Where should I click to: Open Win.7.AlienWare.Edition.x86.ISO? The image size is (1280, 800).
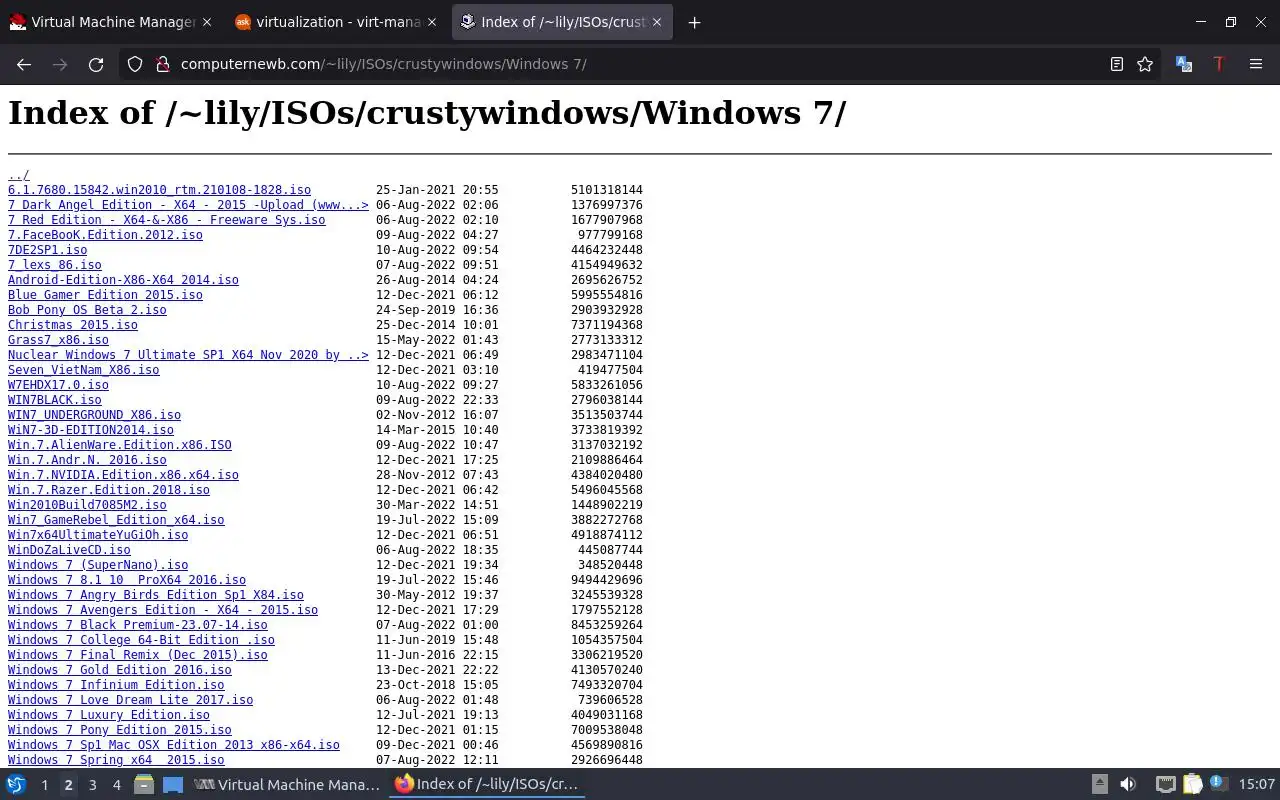pos(120,445)
